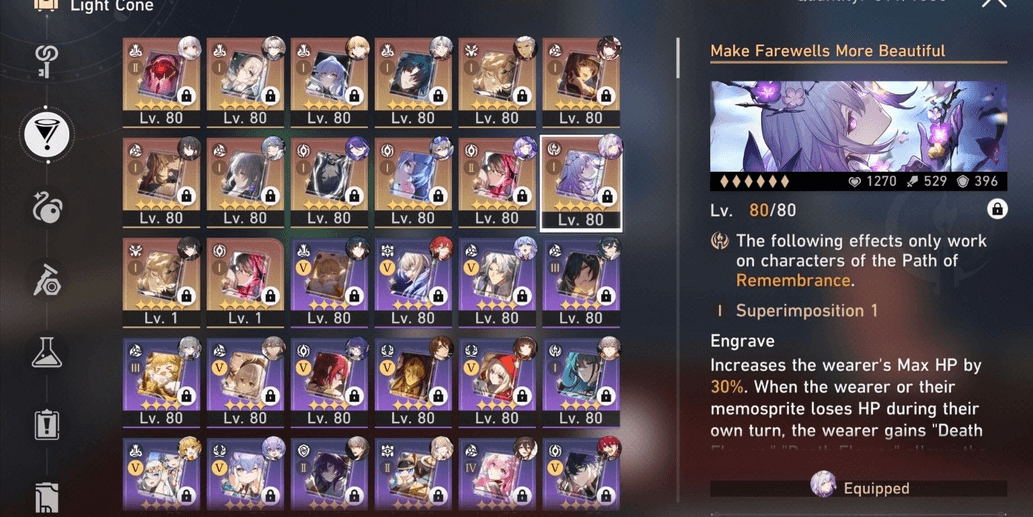Close the inventory with the X button

pyautogui.click(x=993, y=3)
